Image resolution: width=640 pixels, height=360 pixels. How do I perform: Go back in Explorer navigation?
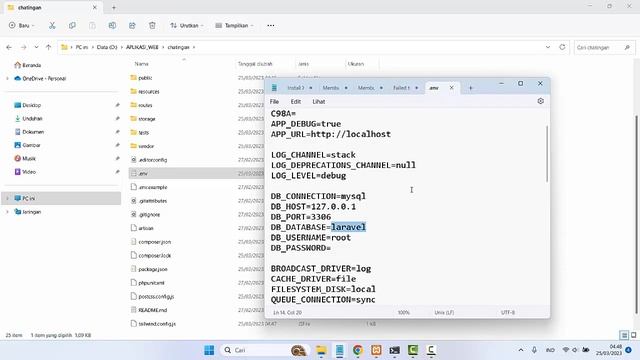point(9,47)
